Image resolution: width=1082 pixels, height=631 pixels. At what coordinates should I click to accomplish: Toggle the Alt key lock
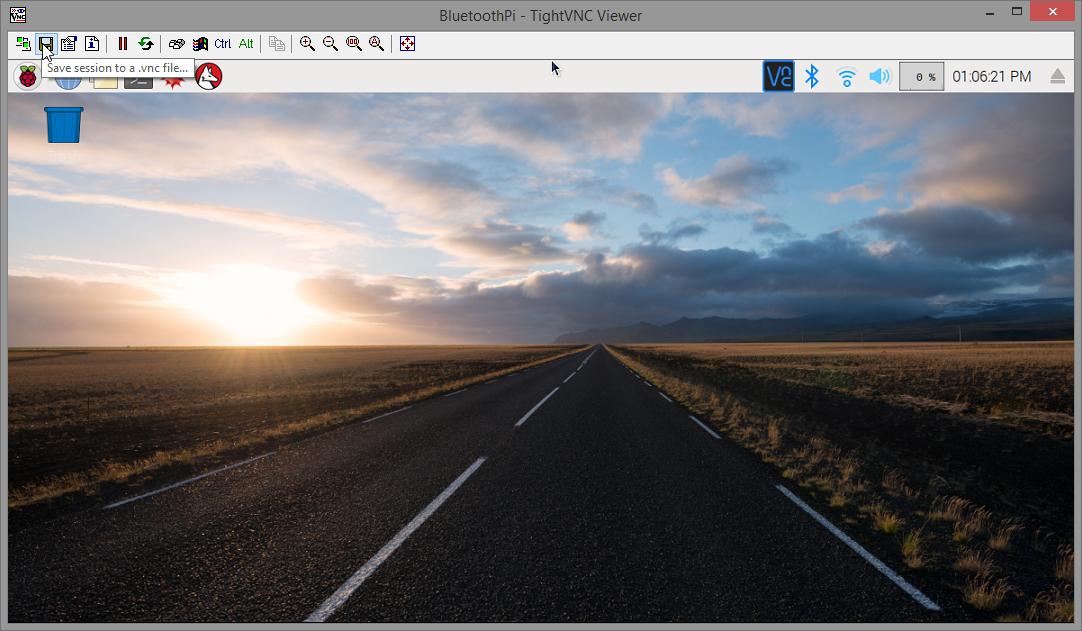[x=246, y=43]
